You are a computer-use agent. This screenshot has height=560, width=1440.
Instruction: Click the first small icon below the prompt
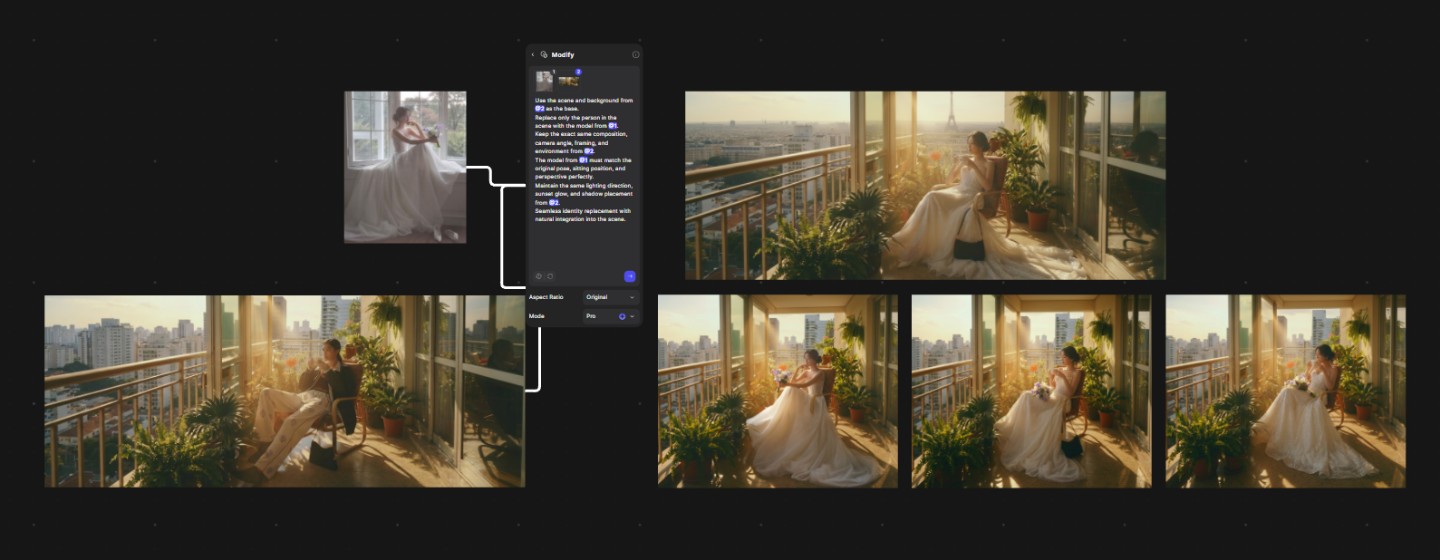(x=539, y=276)
